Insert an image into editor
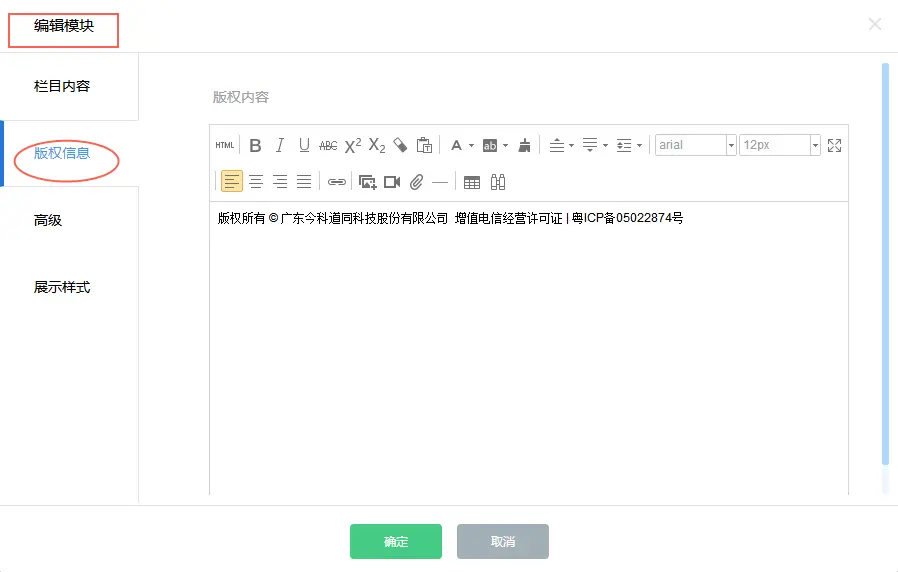 coord(367,182)
